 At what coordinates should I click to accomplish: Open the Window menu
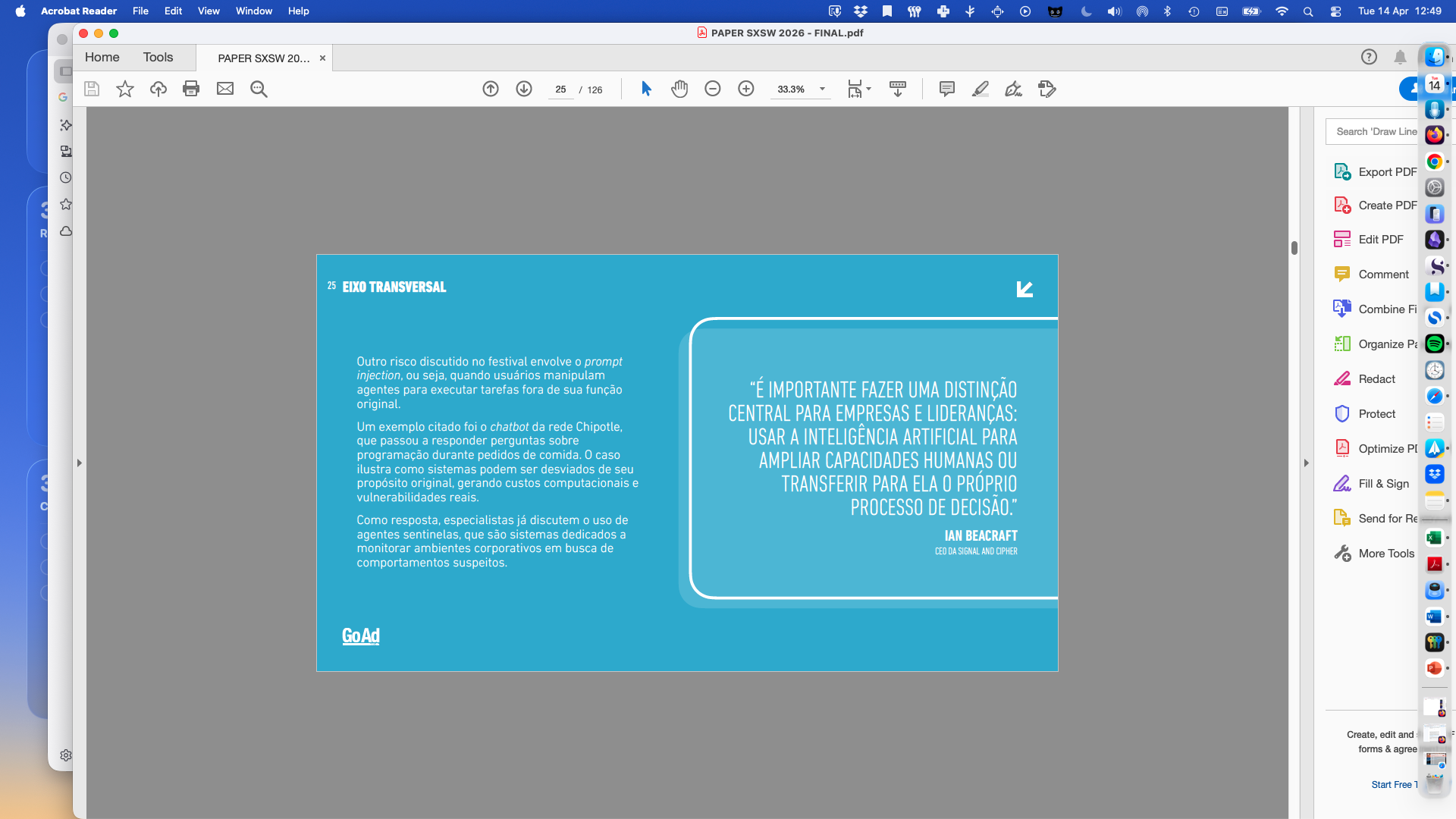click(x=253, y=11)
